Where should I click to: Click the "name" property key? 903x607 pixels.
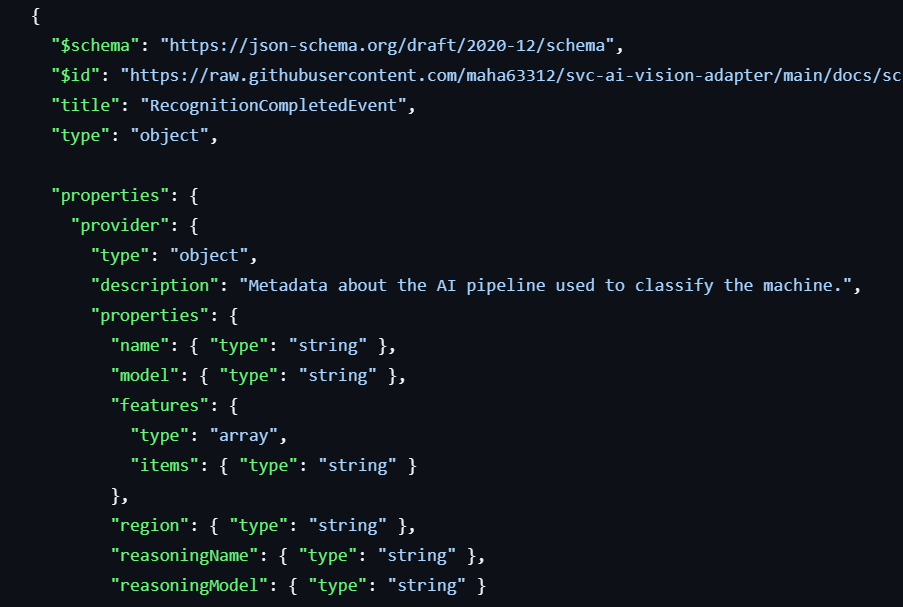pyautogui.click(x=140, y=345)
